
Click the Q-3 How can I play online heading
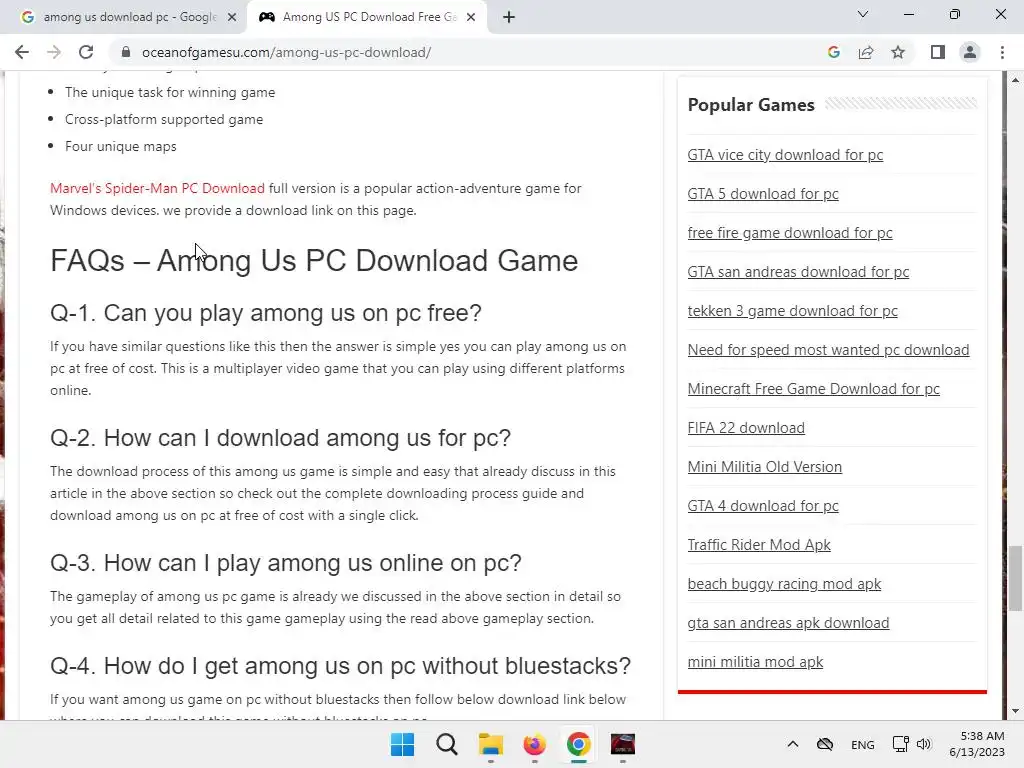pyautogui.click(x=285, y=563)
